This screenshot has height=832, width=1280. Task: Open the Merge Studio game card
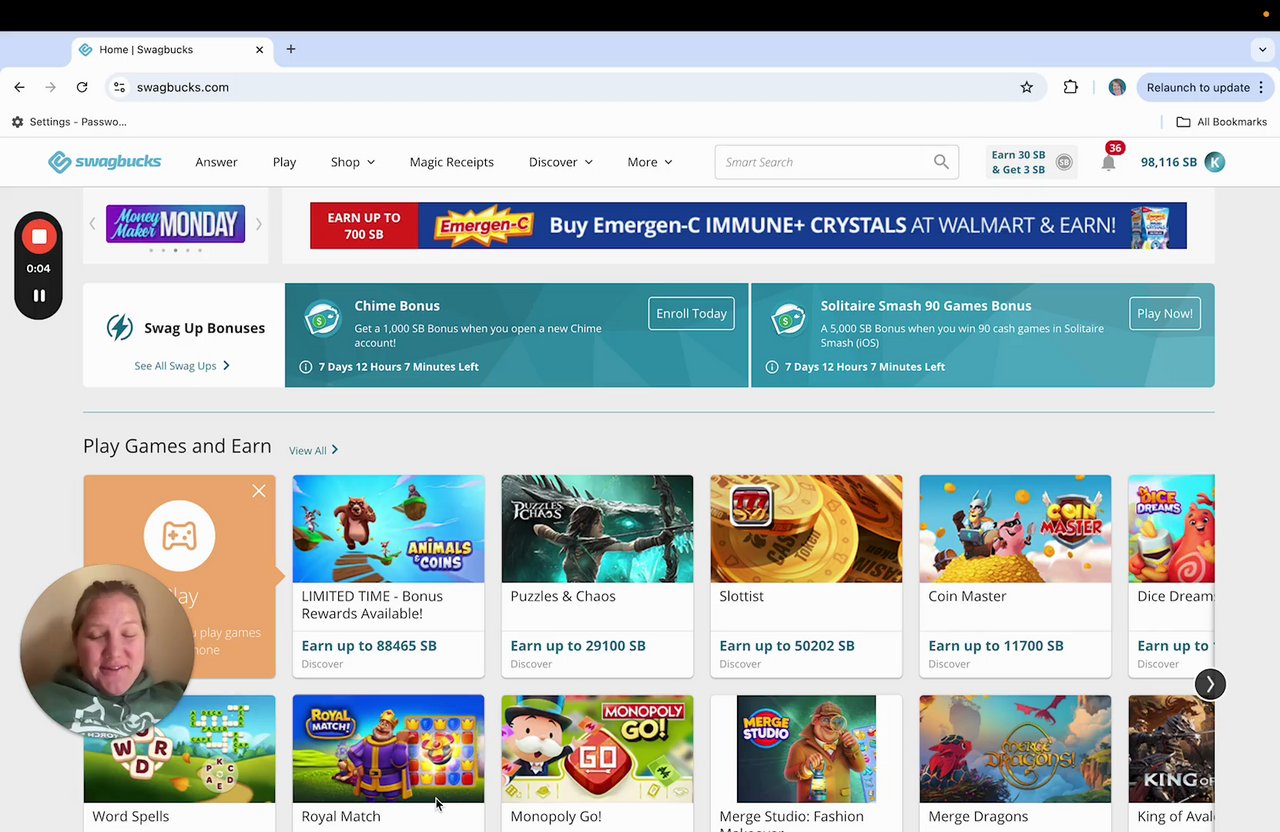pyautogui.click(x=806, y=763)
